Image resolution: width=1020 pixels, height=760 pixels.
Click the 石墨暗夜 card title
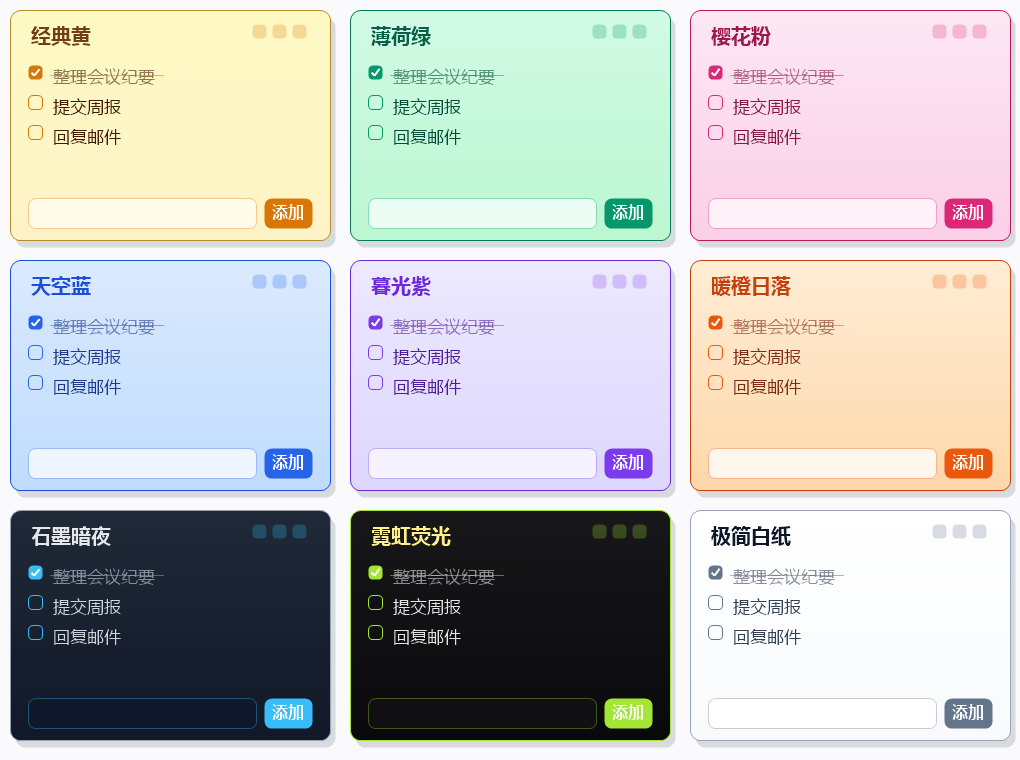[x=71, y=536]
